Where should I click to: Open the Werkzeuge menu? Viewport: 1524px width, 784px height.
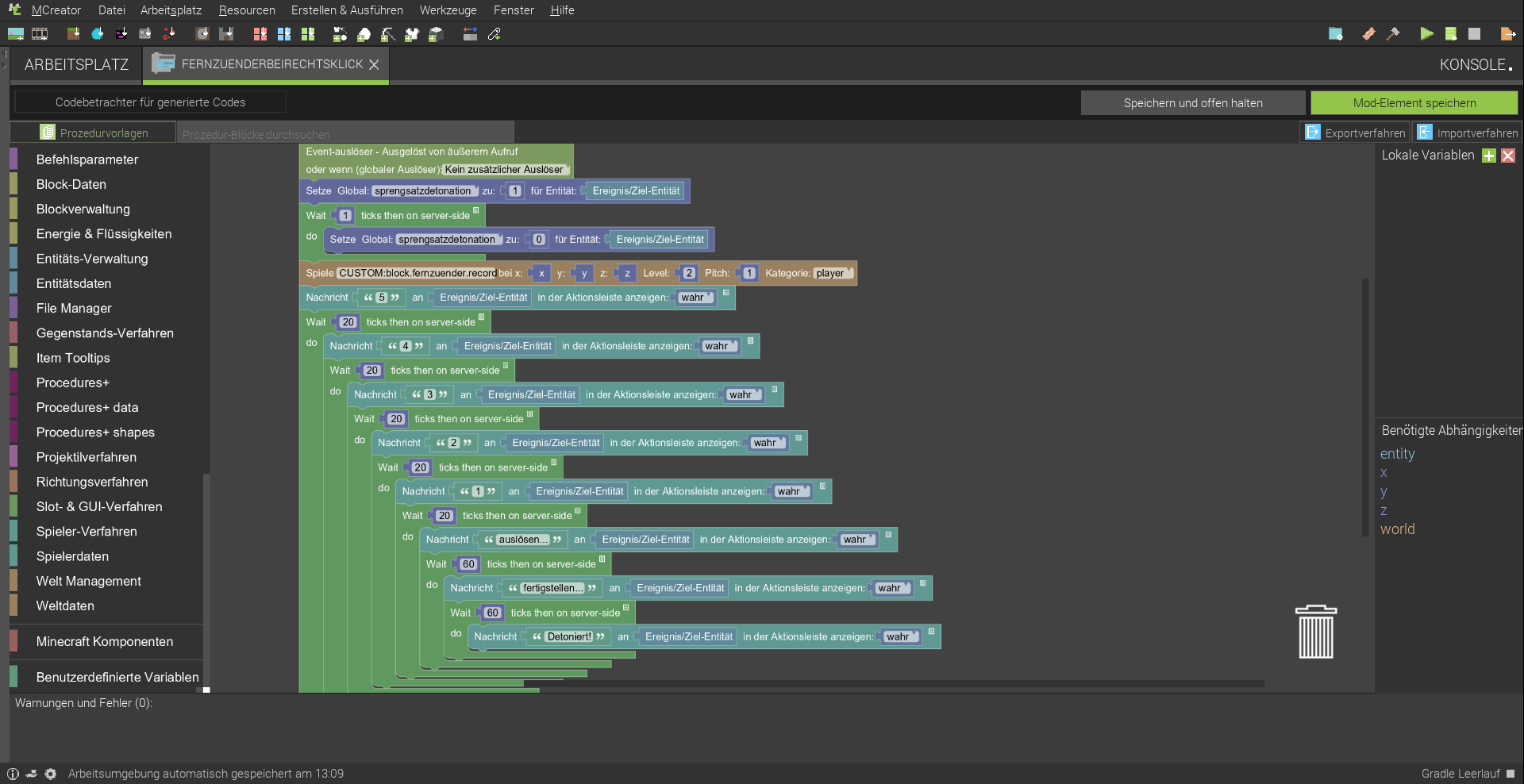(448, 10)
